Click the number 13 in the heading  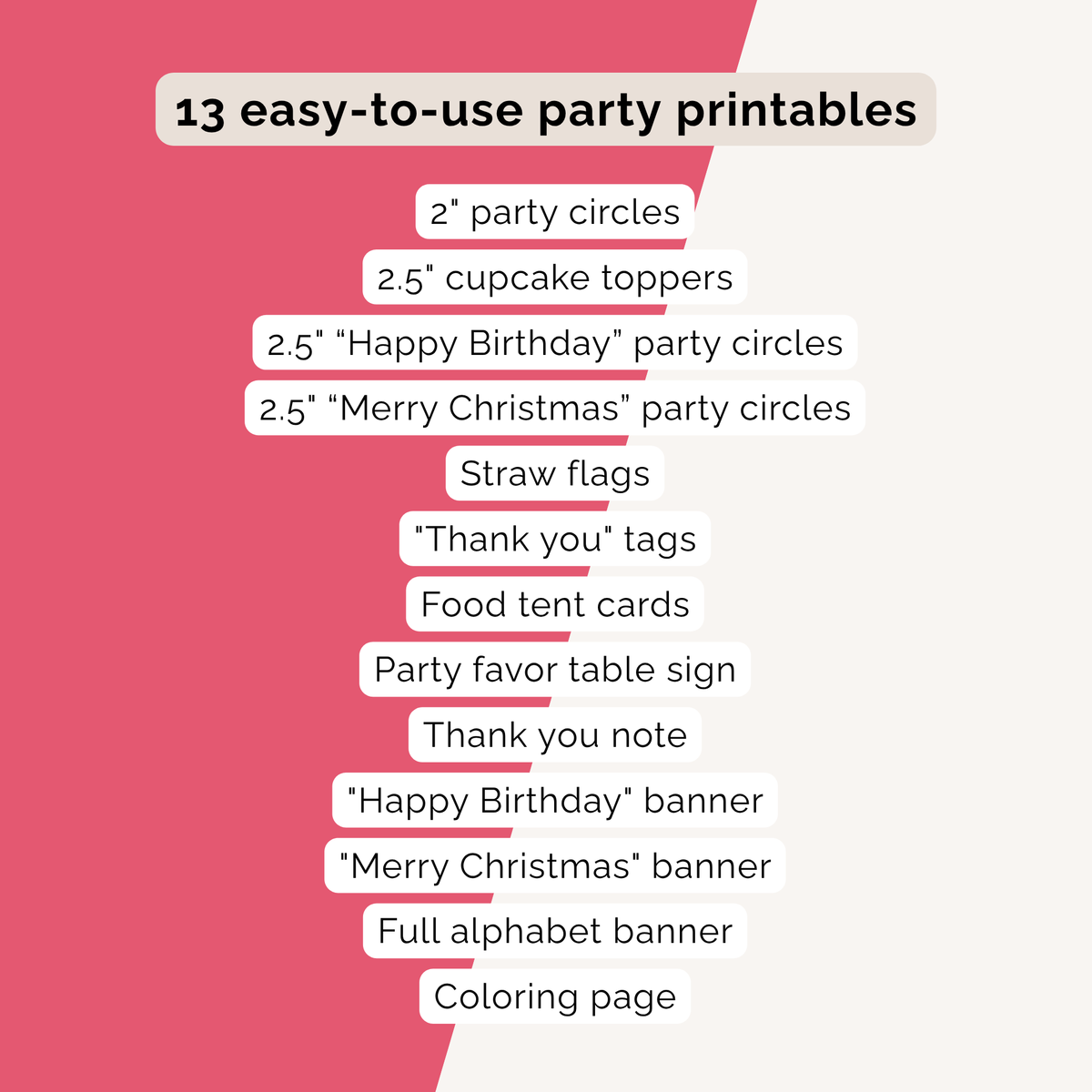tap(199, 112)
